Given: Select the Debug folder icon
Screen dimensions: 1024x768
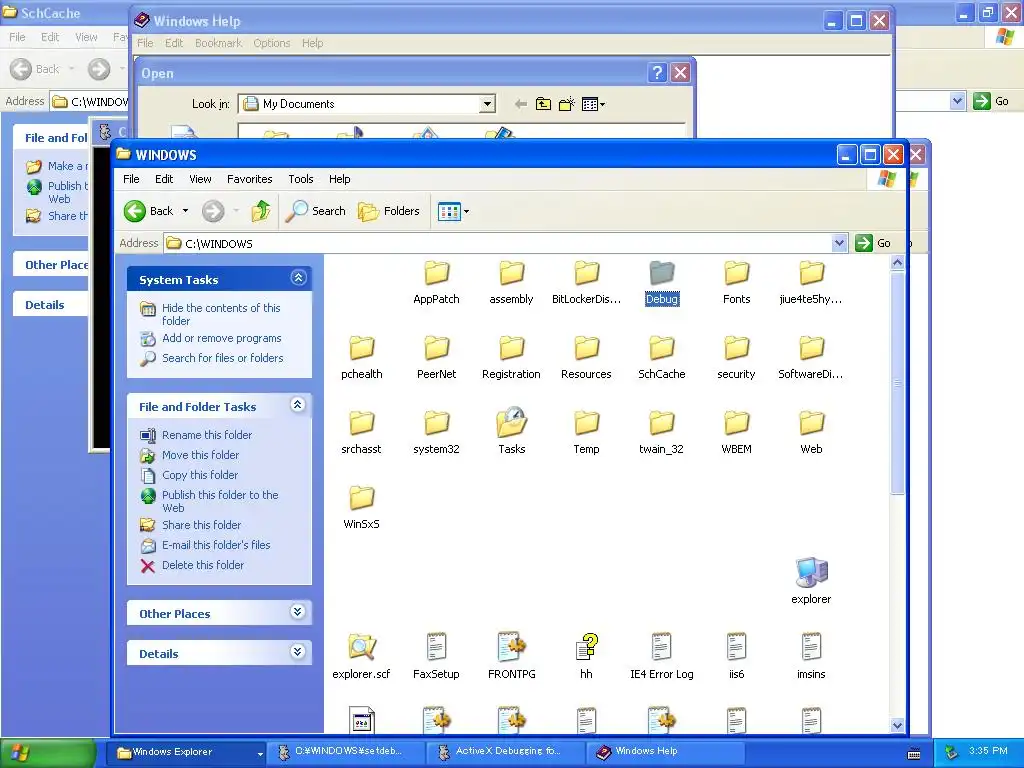Looking at the screenshot, I should point(662,273).
